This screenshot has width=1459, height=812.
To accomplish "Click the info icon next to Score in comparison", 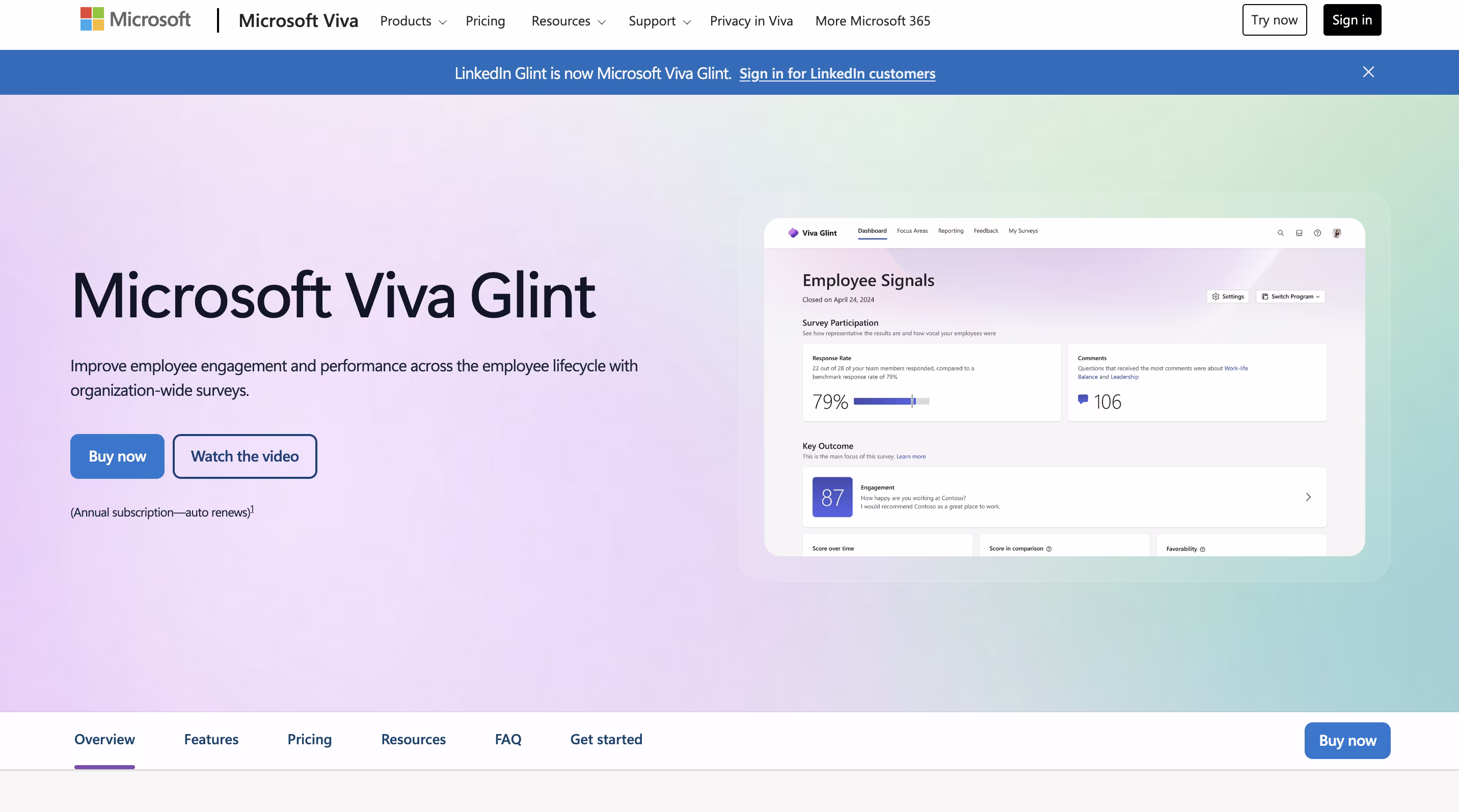I will (x=1049, y=549).
